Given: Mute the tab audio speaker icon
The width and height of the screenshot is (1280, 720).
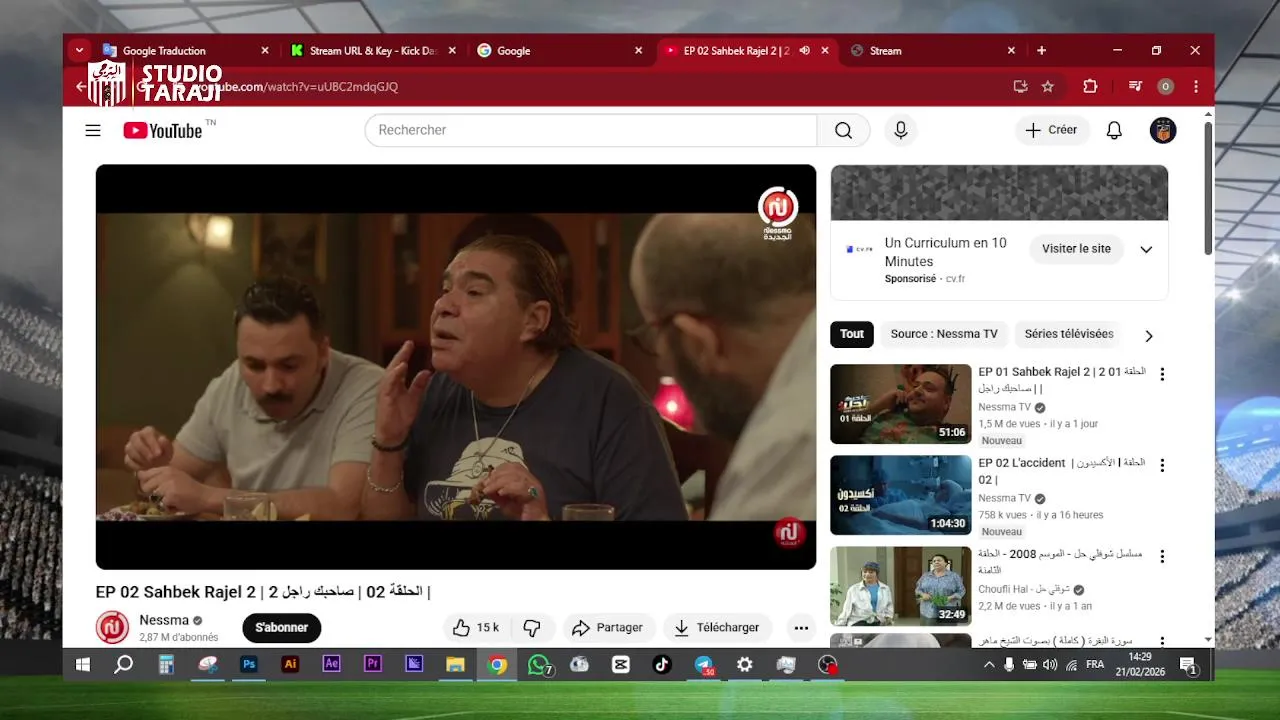Looking at the screenshot, I should click(804, 50).
